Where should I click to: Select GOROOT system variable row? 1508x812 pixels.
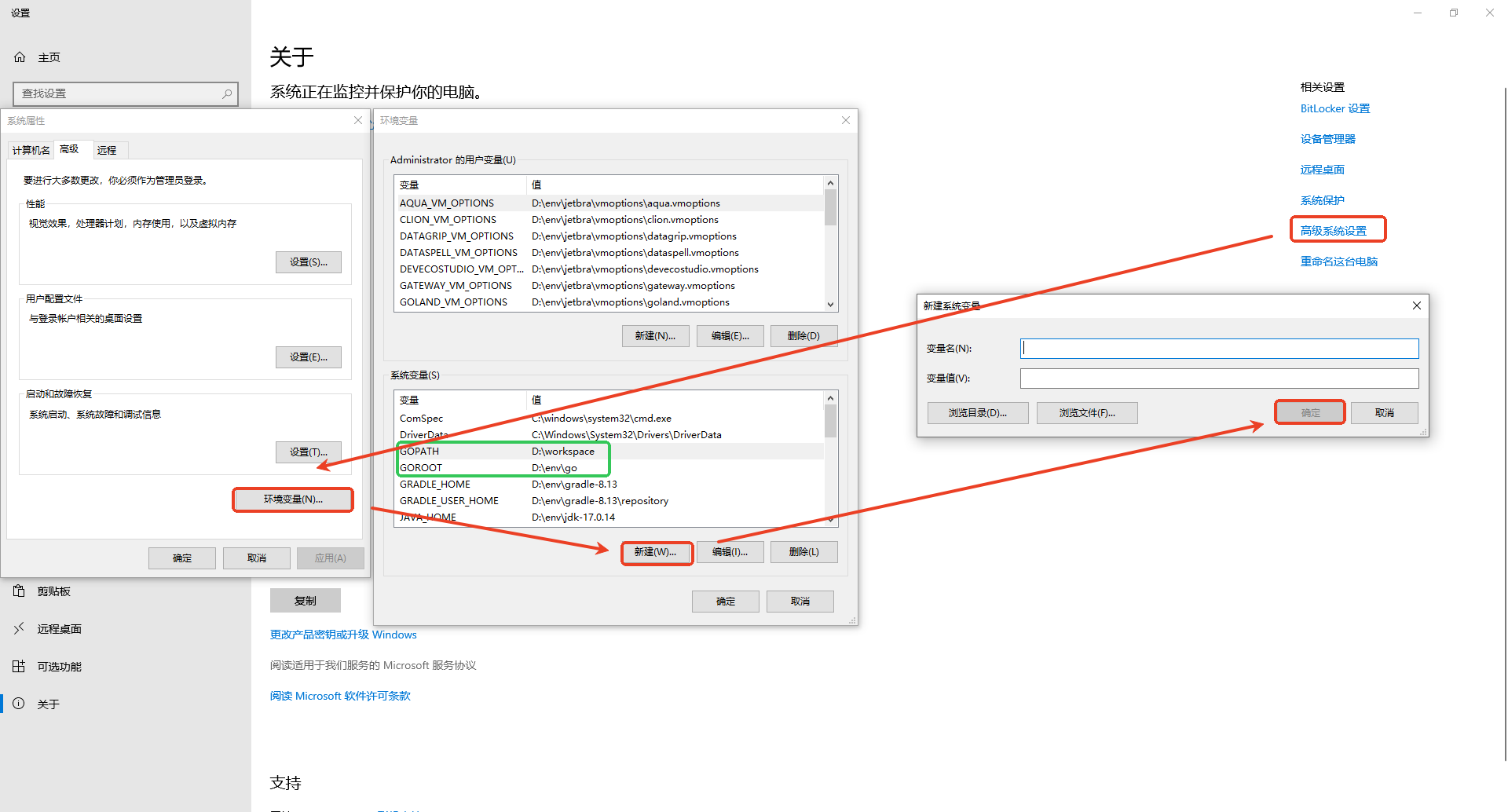click(x=610, y=468)
